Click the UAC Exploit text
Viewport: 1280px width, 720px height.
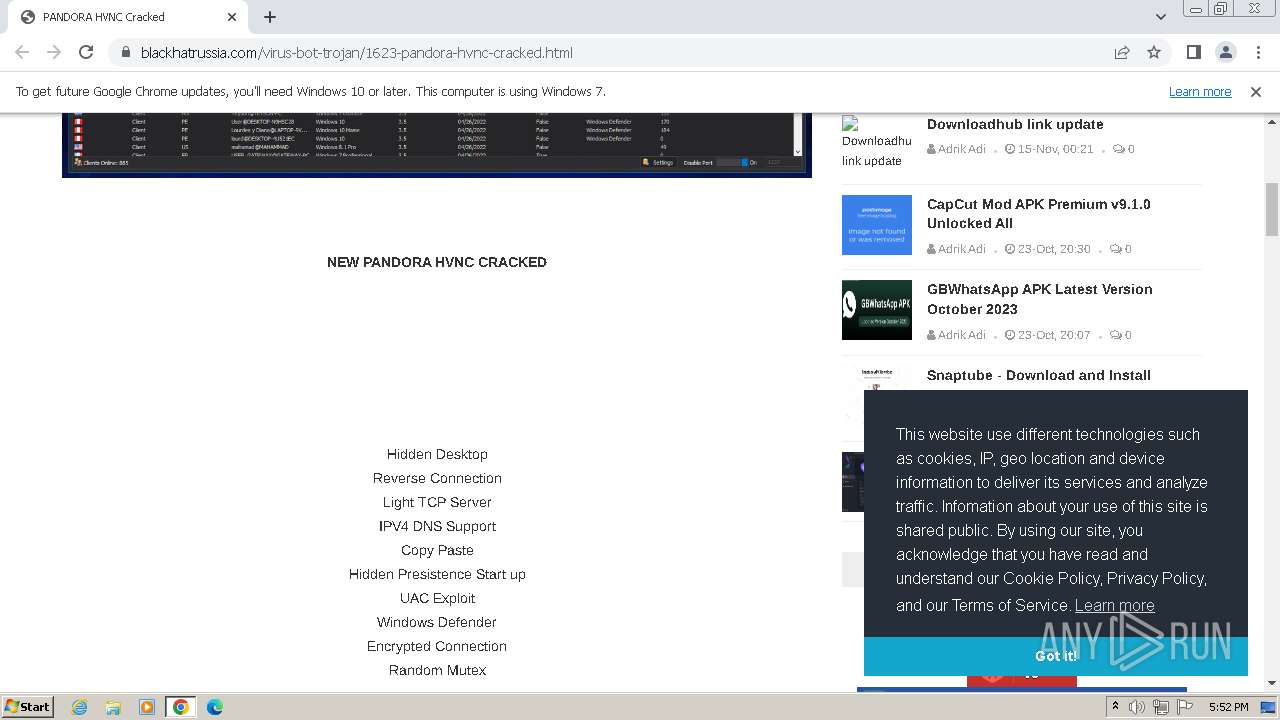click(x=437, y=598)
